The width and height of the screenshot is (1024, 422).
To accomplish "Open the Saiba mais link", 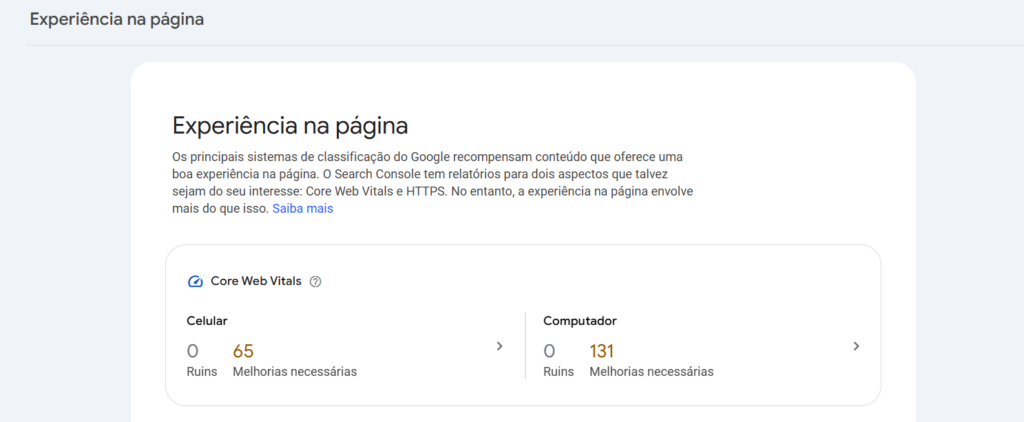I will (302, 209).
